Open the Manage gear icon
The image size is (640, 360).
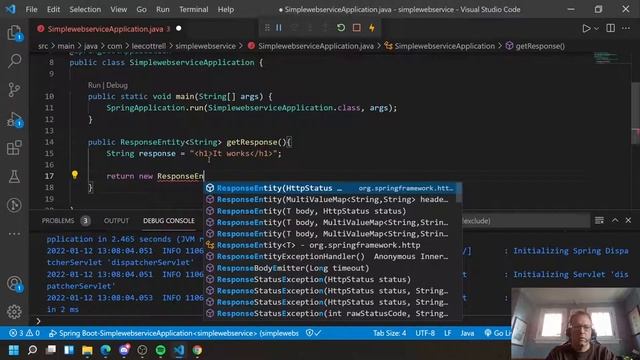click(x=14, y=312)
